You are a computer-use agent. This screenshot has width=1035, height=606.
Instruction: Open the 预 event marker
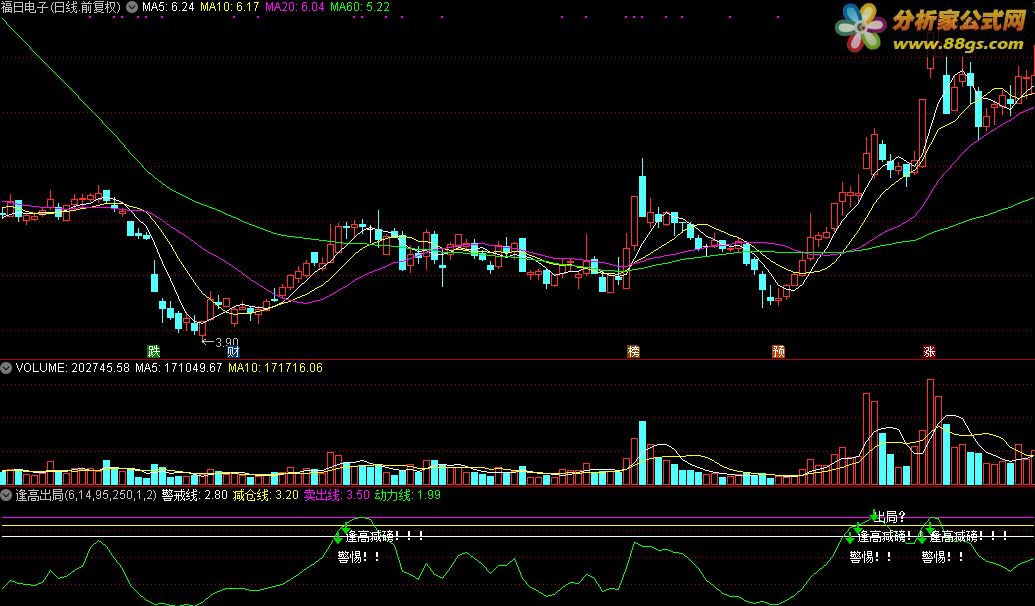[x=778, y=351]
